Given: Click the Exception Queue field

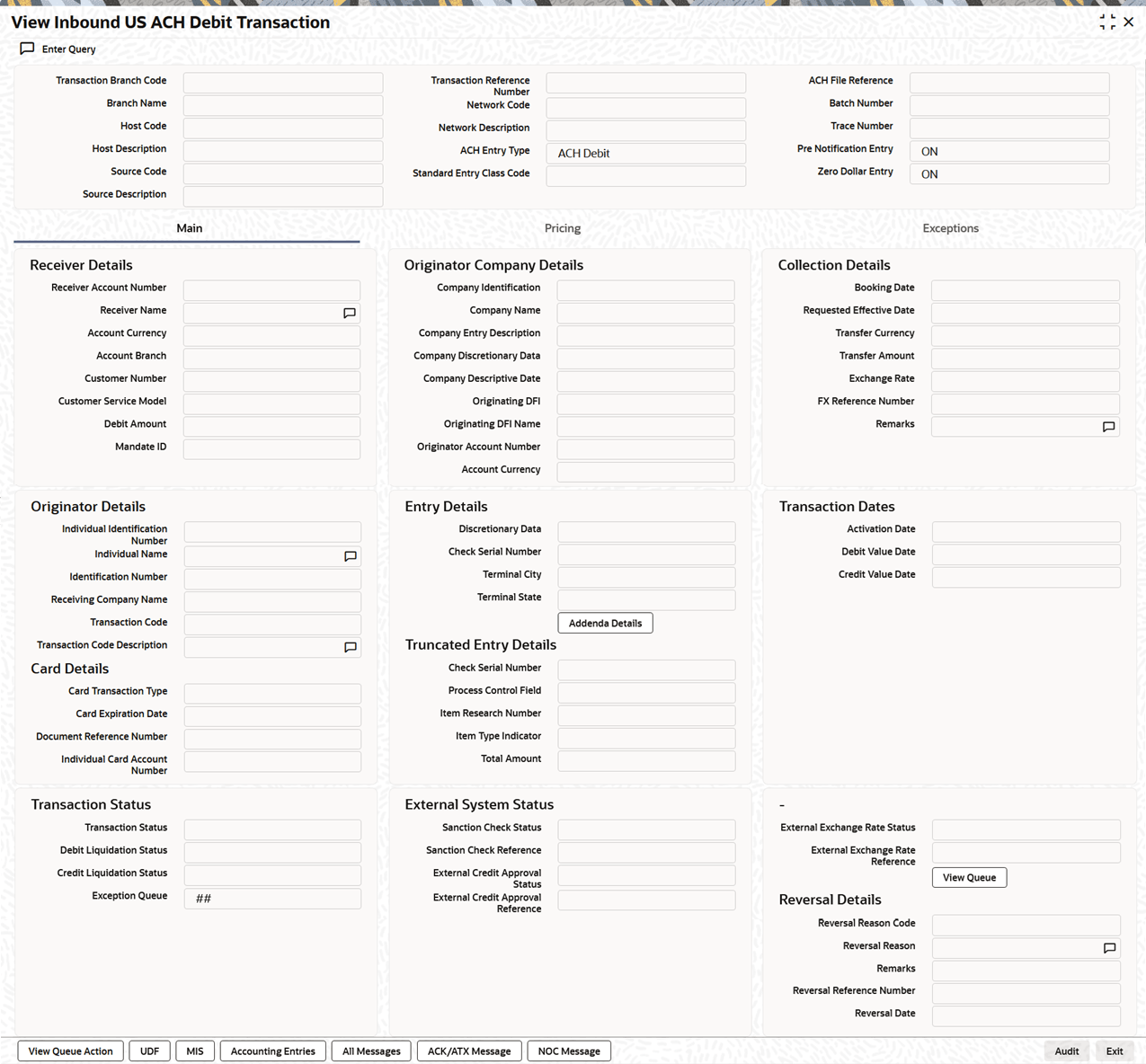Looking at the screenshot, I should click(272, 899).
